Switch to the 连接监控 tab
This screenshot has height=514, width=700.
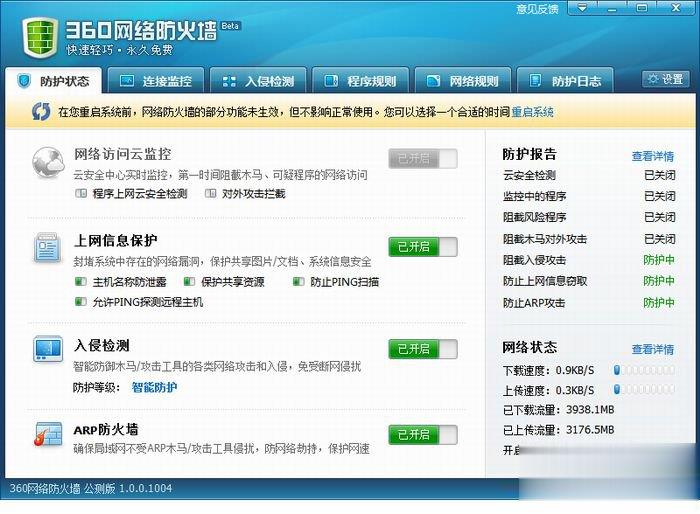pyautogui.click(x=156, y=81)
